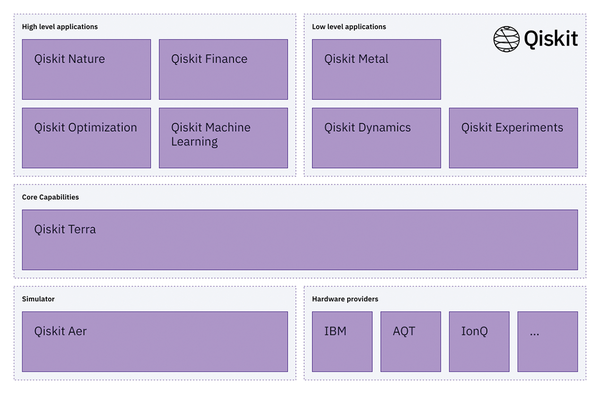This screenshot has width=600, height=394.
Task: Select the Qiskit Nature box
Action: coord(86,69)
